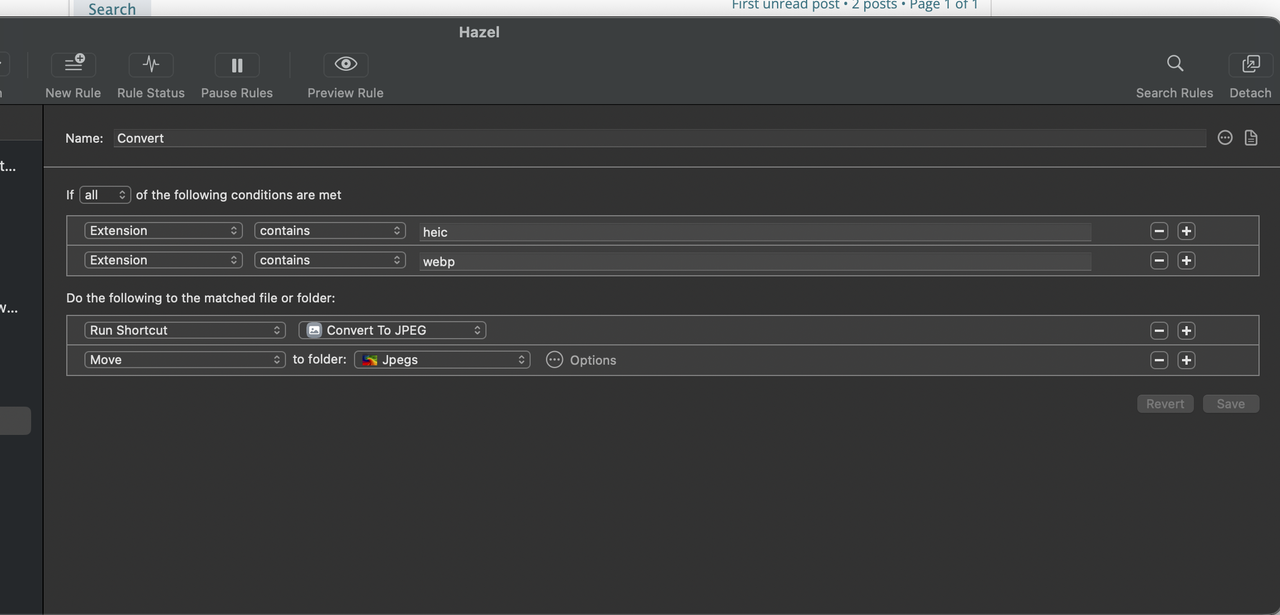1280x615 pixels.
Task: Click the Detach window icon
Action: (1250, 64)
